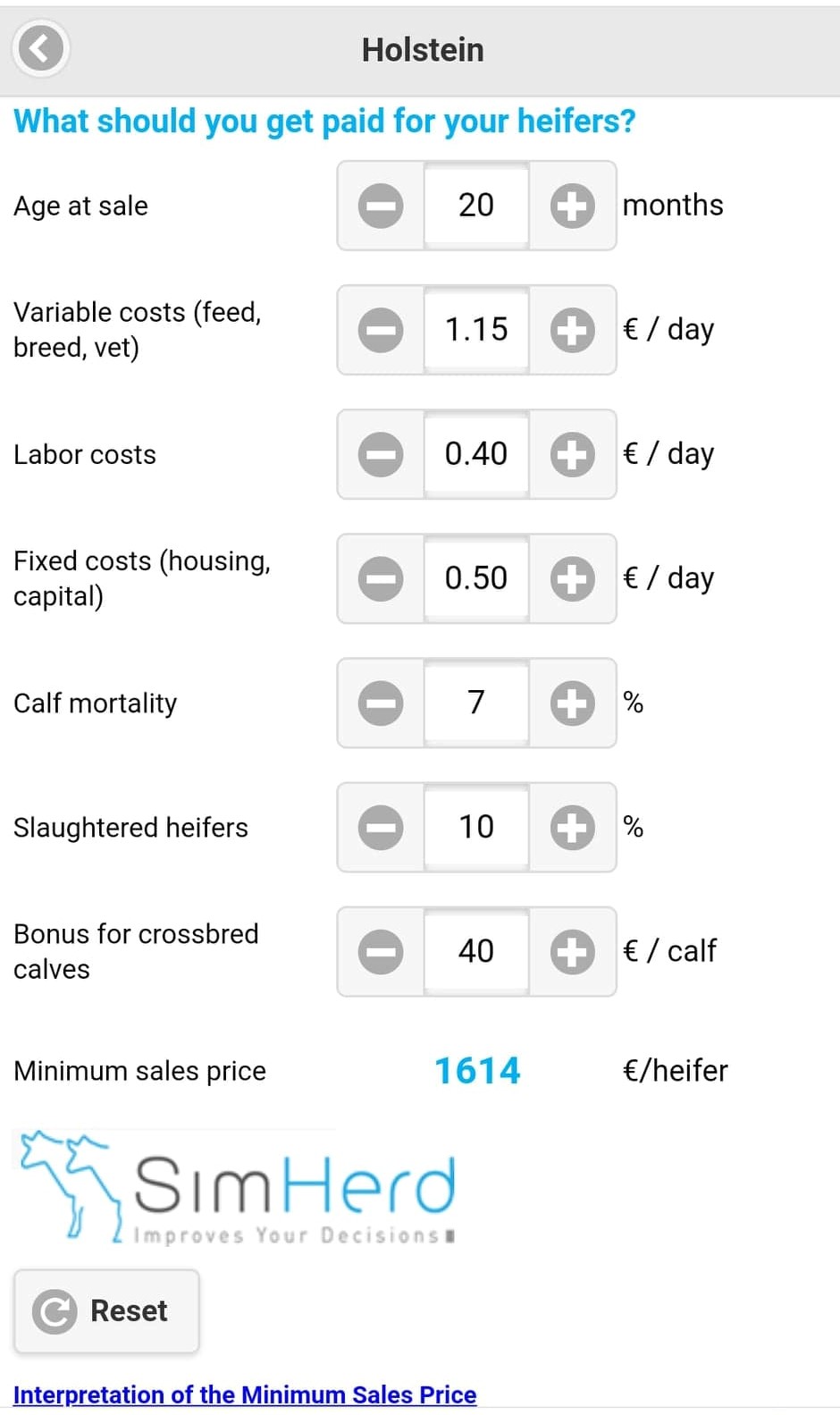Image resolution: width=840 pixels, height=1415 pixels.
Task: Increase Age at sale months
Action: [572, 206]
